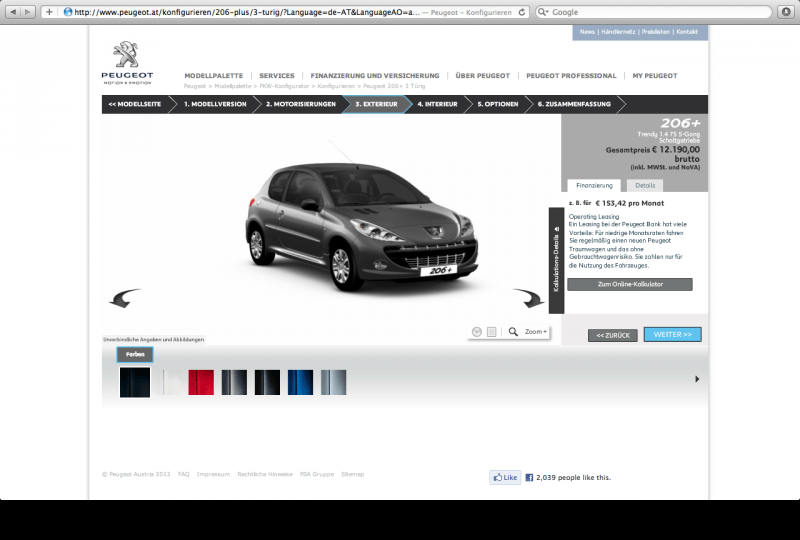The width and height of the screenshot is (800, 540).
Task: Go to step 5. OPTIONEN
Action: [x=498, y=104]
